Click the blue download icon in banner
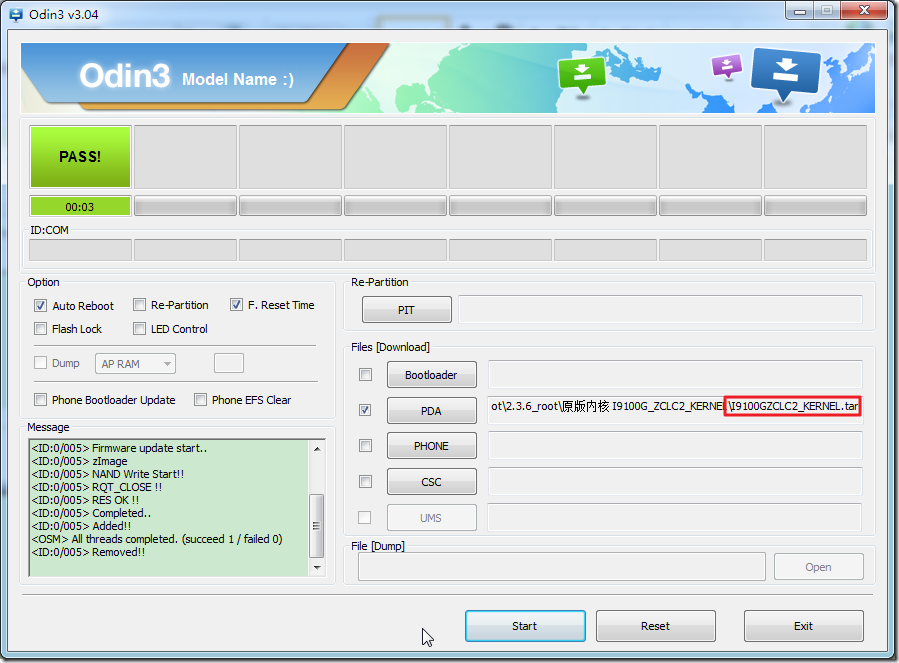899x663 pixels. pos(785,73)
